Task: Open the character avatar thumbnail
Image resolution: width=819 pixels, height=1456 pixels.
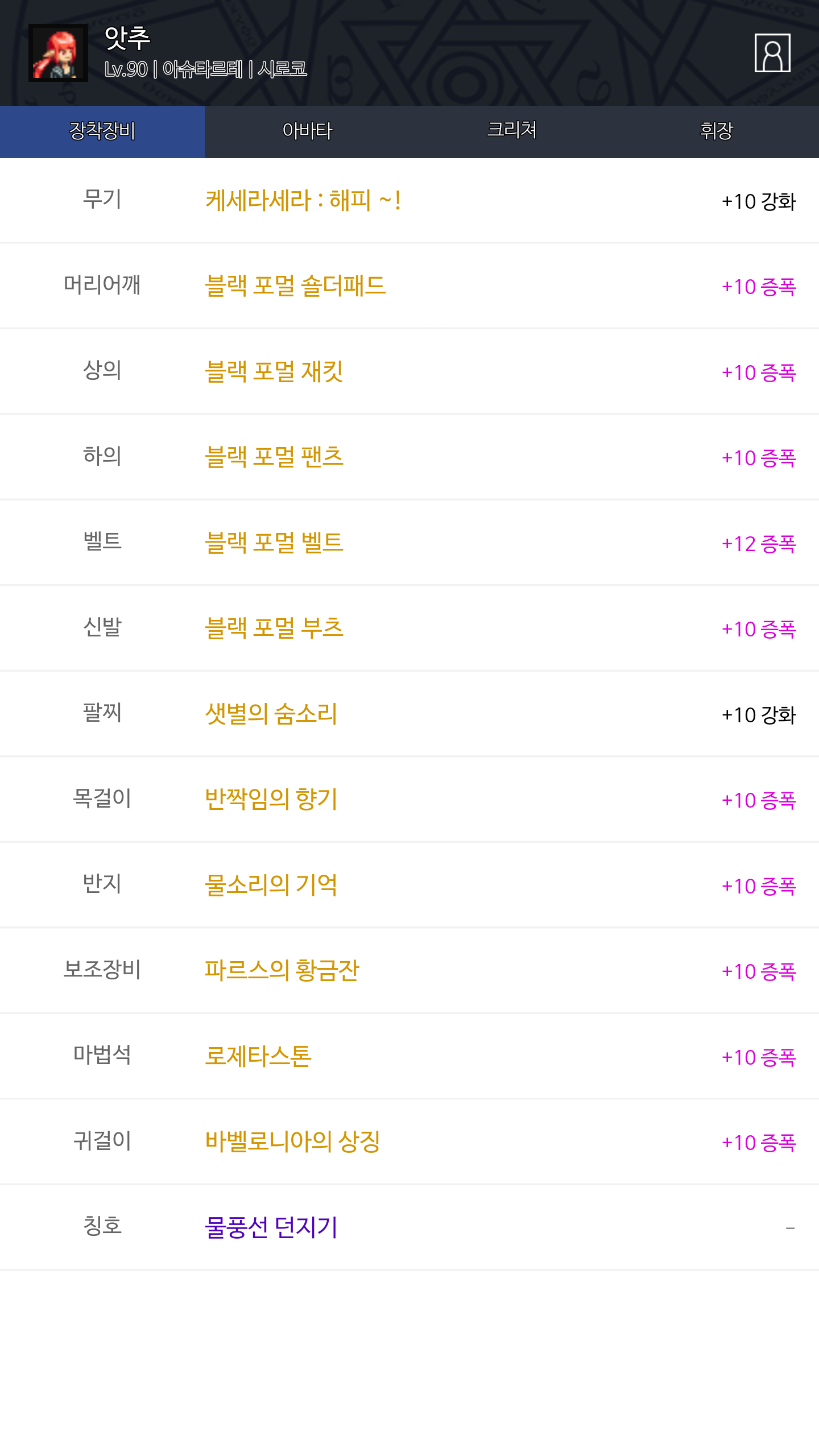Action: click(58, 53)
